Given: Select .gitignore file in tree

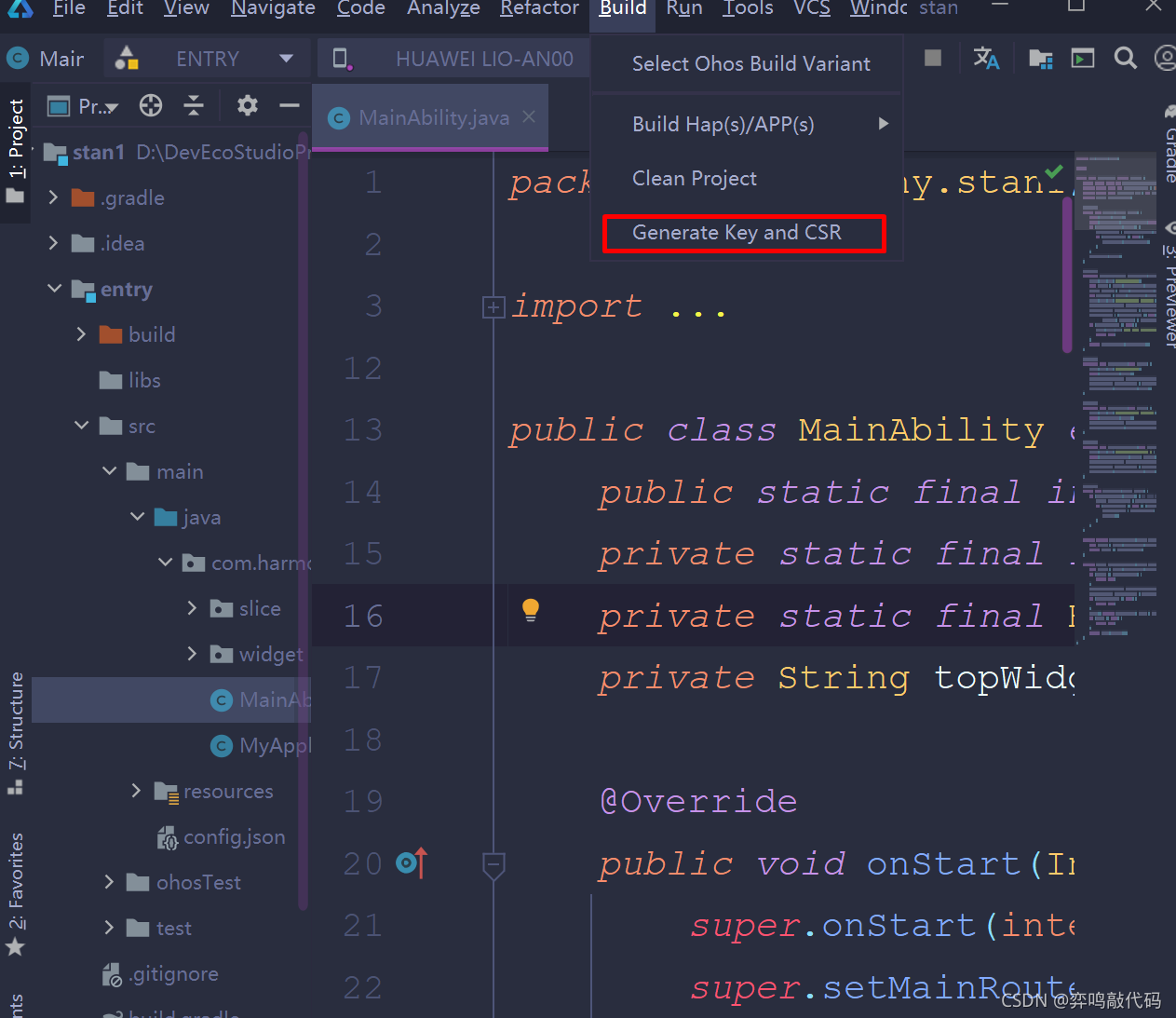Looking at the screenshot, I should [160, 973].
